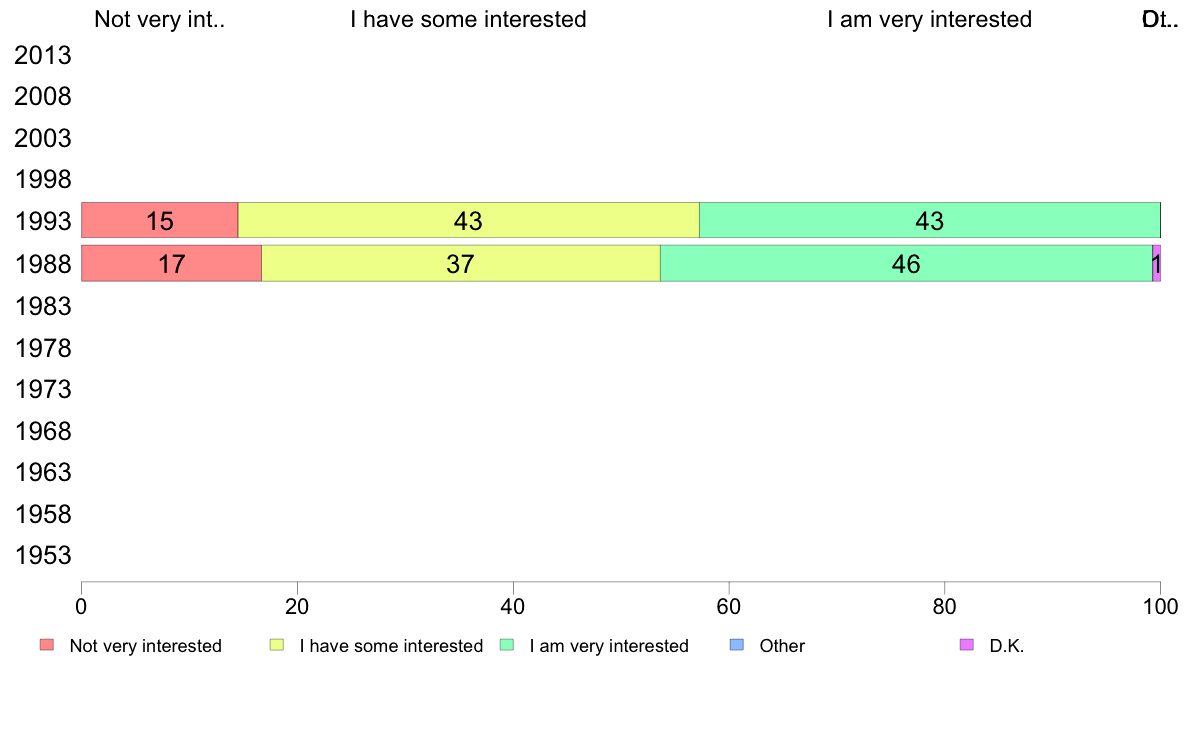Viewport: 1188px width, 736px height.
Task: Click the magenta D.K. legend swatch
Action: [967, 645]
